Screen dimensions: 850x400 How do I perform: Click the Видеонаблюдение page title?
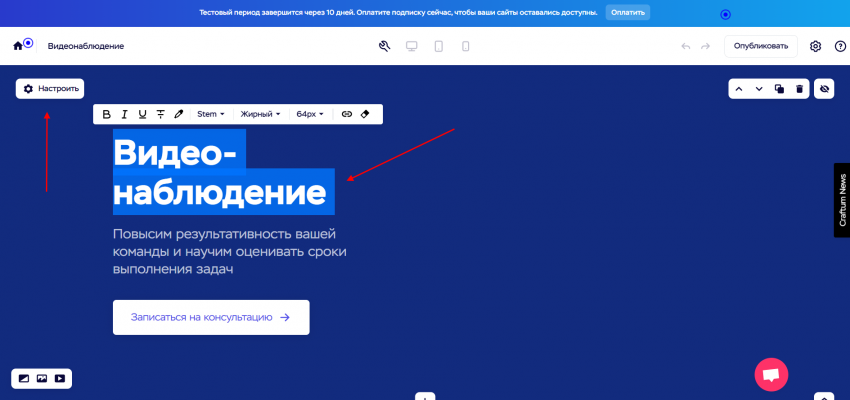[x=86, y=46]
